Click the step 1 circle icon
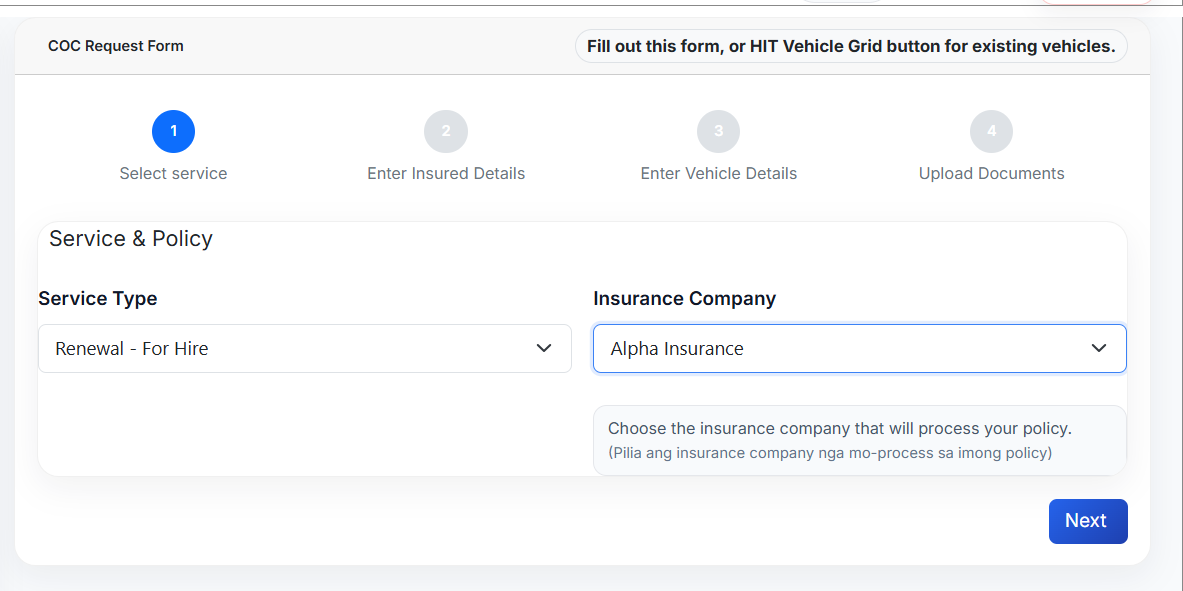1183x591 pixels. [x=173, y=131]
